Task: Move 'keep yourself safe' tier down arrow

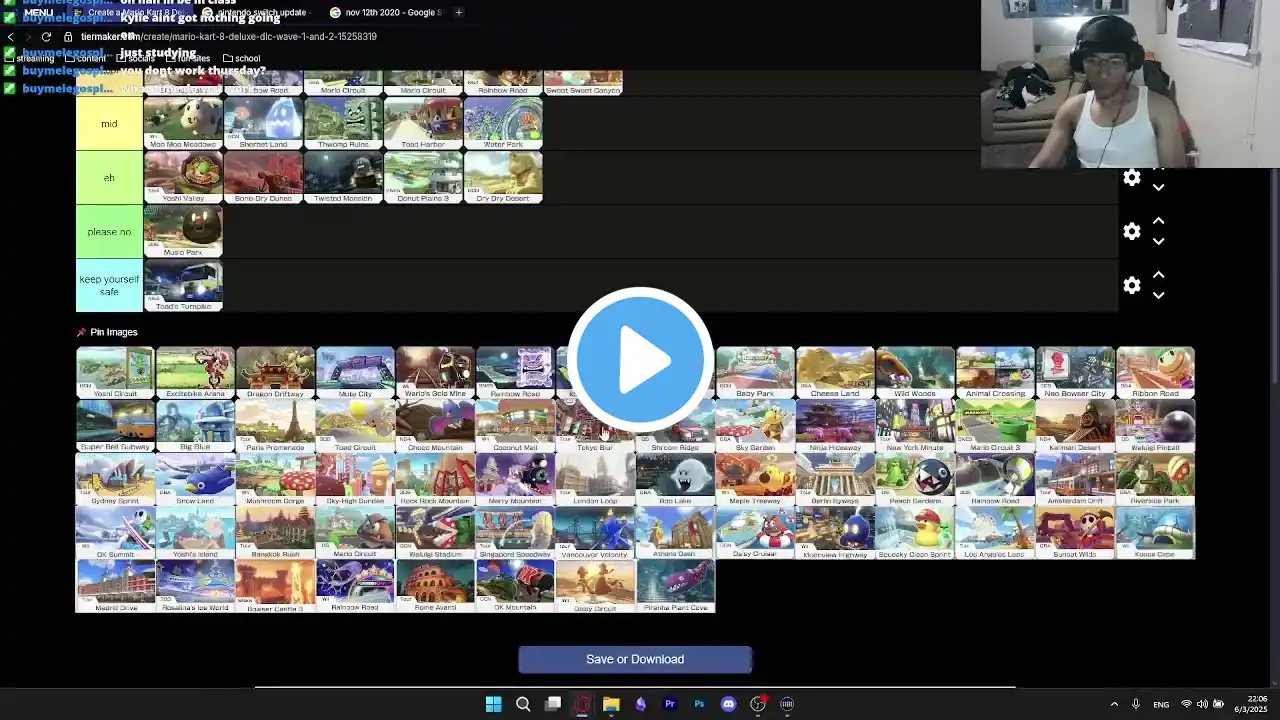Action: [x=1158, y=295]
